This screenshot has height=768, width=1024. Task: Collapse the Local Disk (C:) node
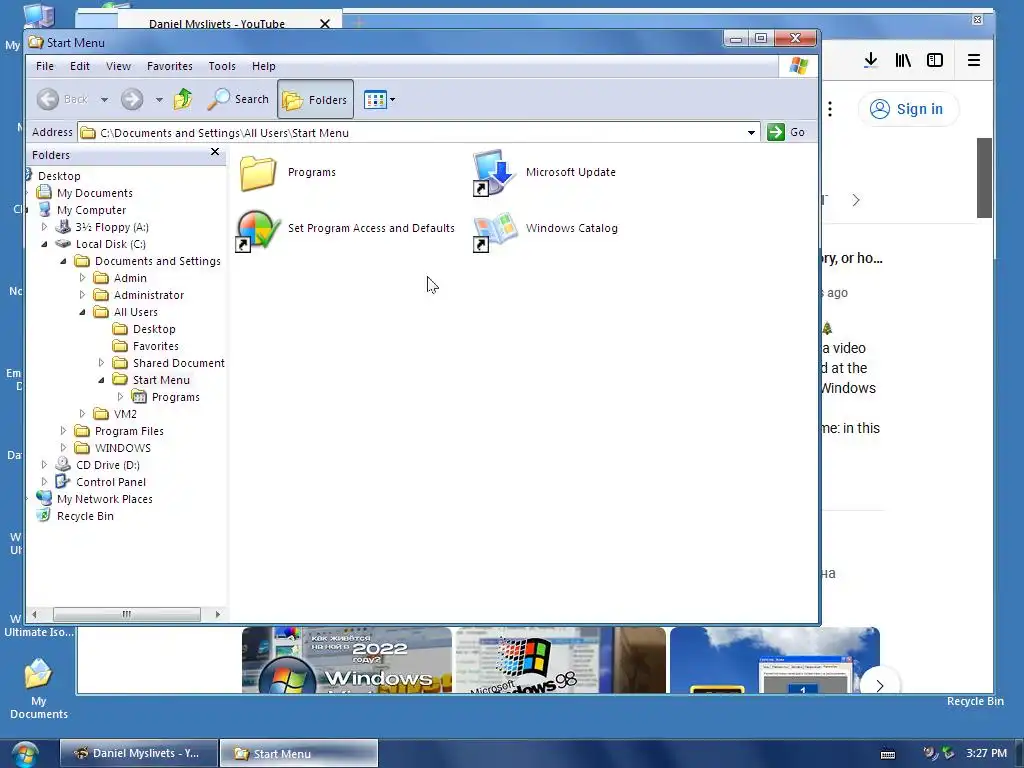[44, 244]
